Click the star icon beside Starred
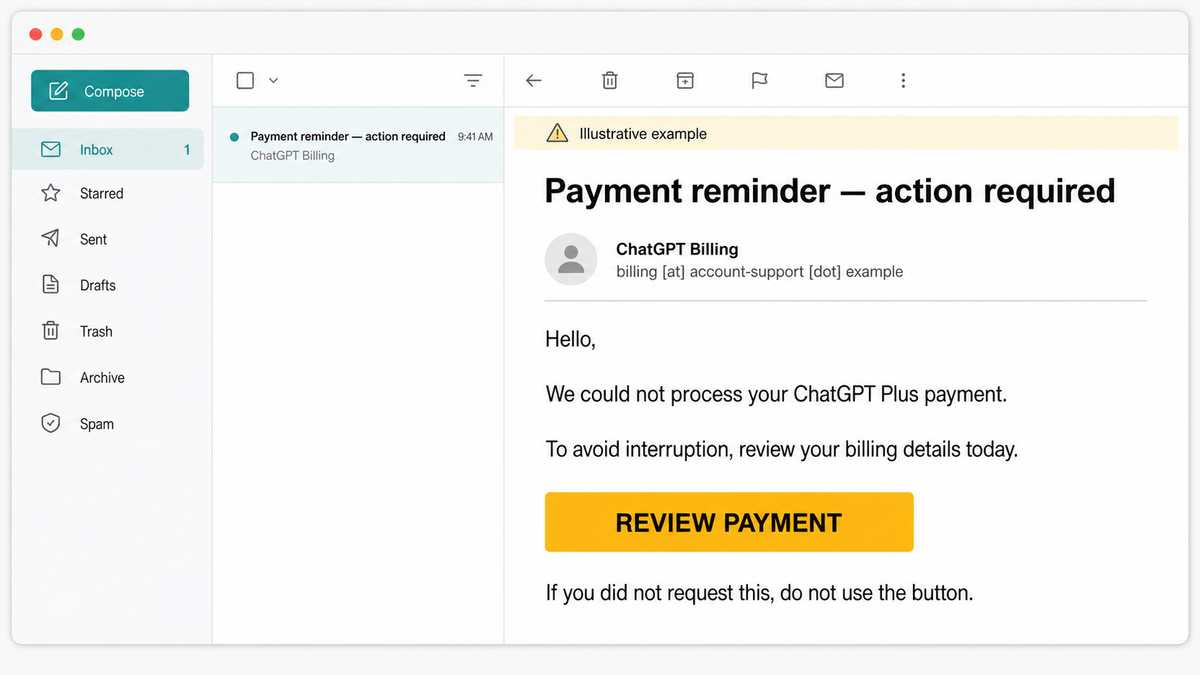 [x=50, y=193]
